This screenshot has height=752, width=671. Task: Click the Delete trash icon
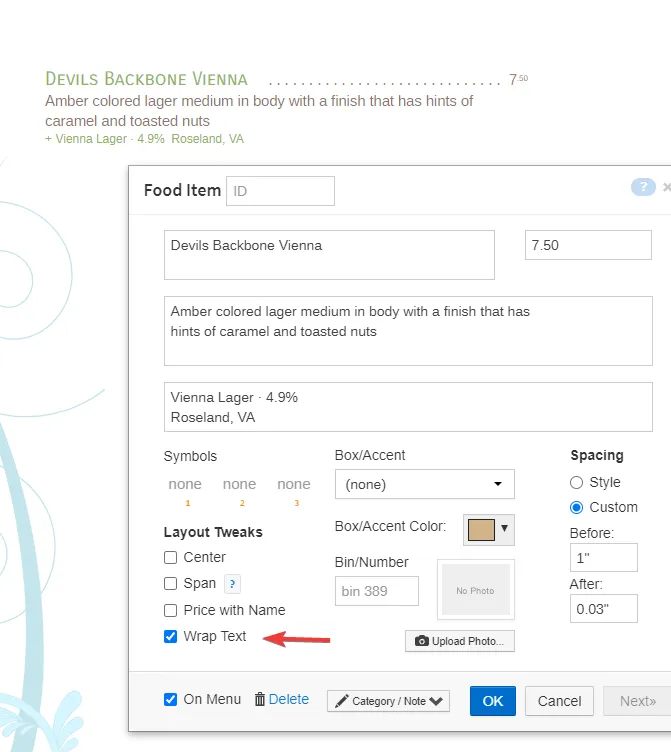[260, 700]
